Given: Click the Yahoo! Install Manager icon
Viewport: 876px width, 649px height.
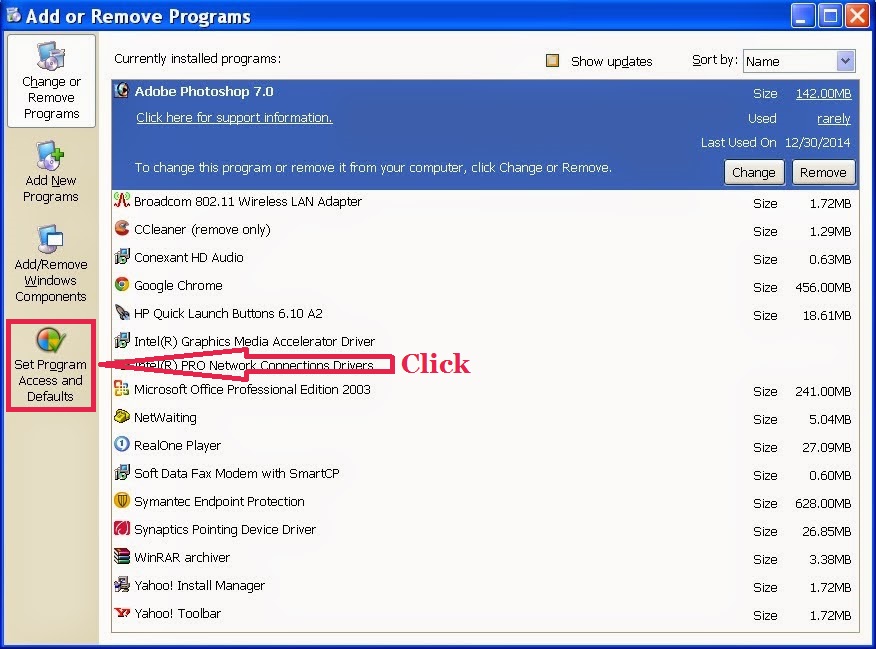Looking at the screenshot, I should coord(122,584).
